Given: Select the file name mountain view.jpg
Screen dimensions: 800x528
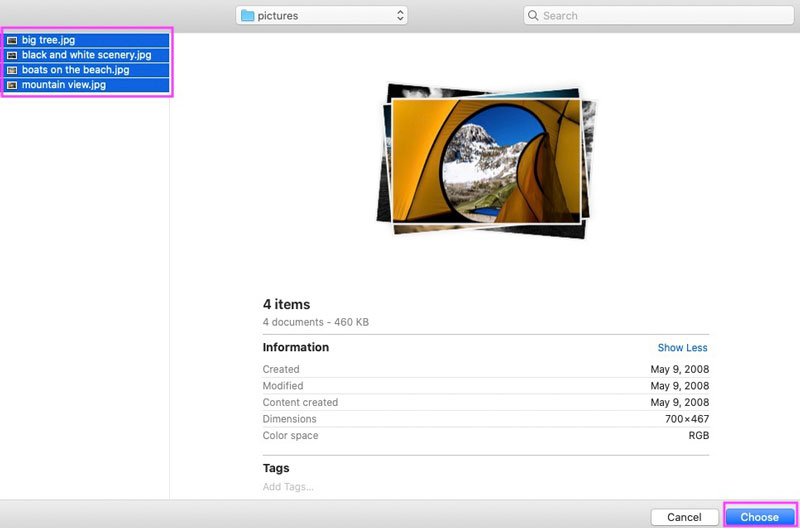Looking at the screenshot, I should tap(63, 85).
